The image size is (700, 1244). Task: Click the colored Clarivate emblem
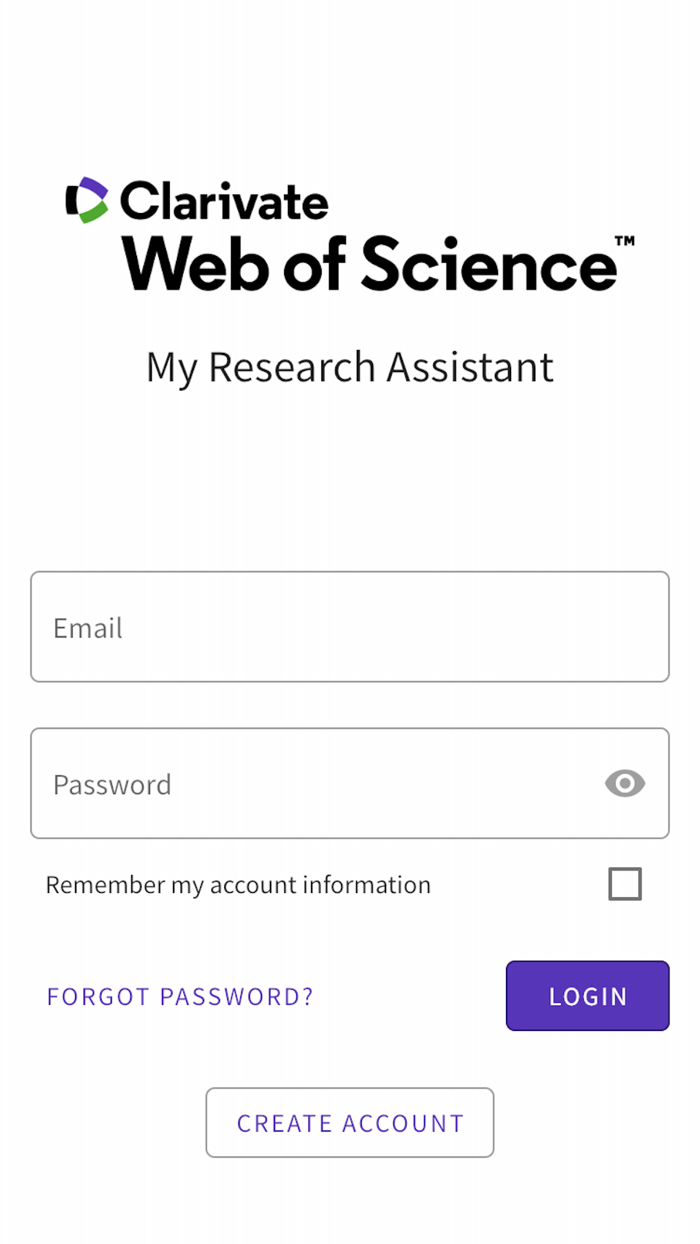point(86,200)
